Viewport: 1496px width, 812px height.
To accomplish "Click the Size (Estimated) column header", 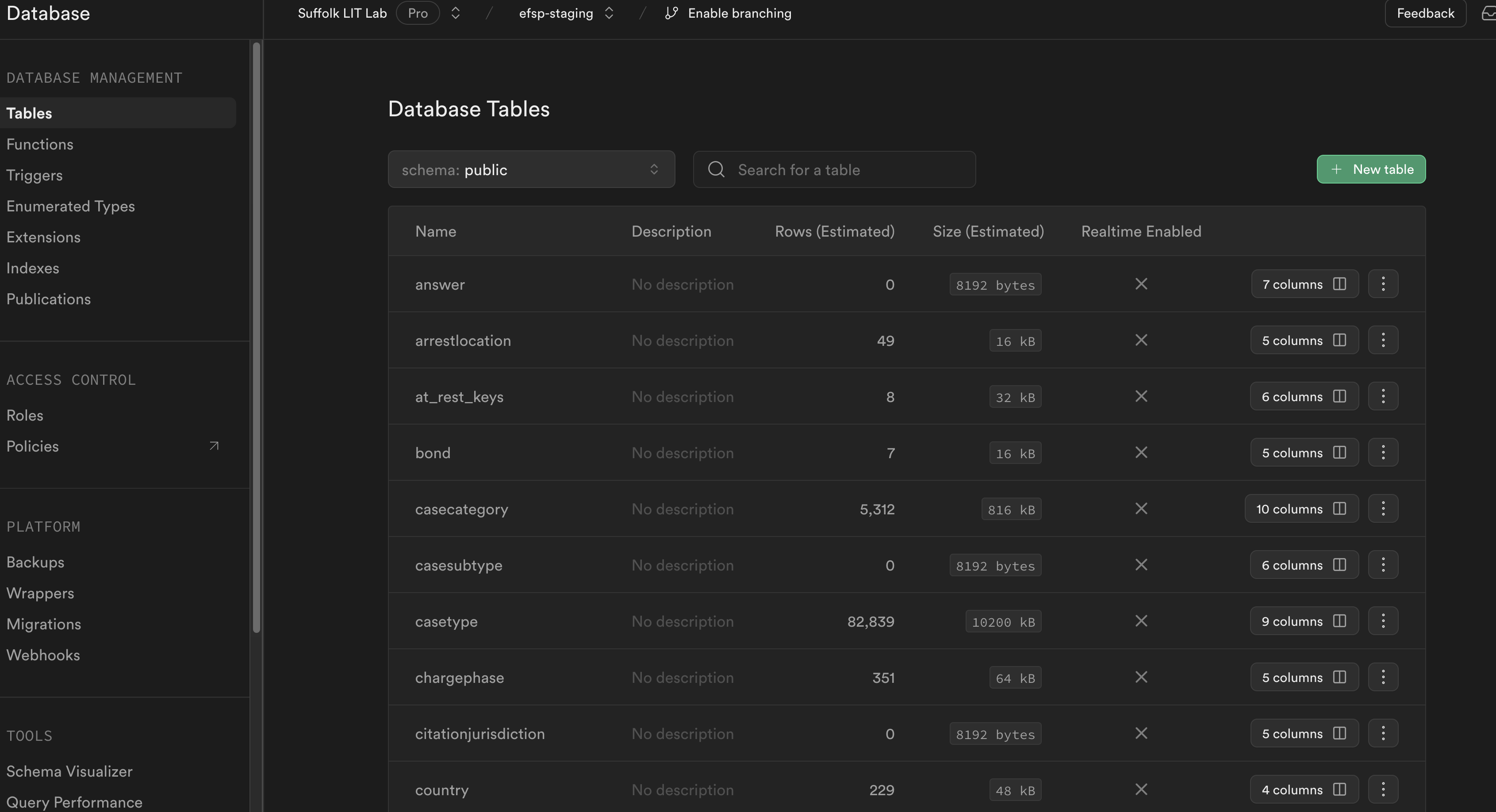I will 988,231.
